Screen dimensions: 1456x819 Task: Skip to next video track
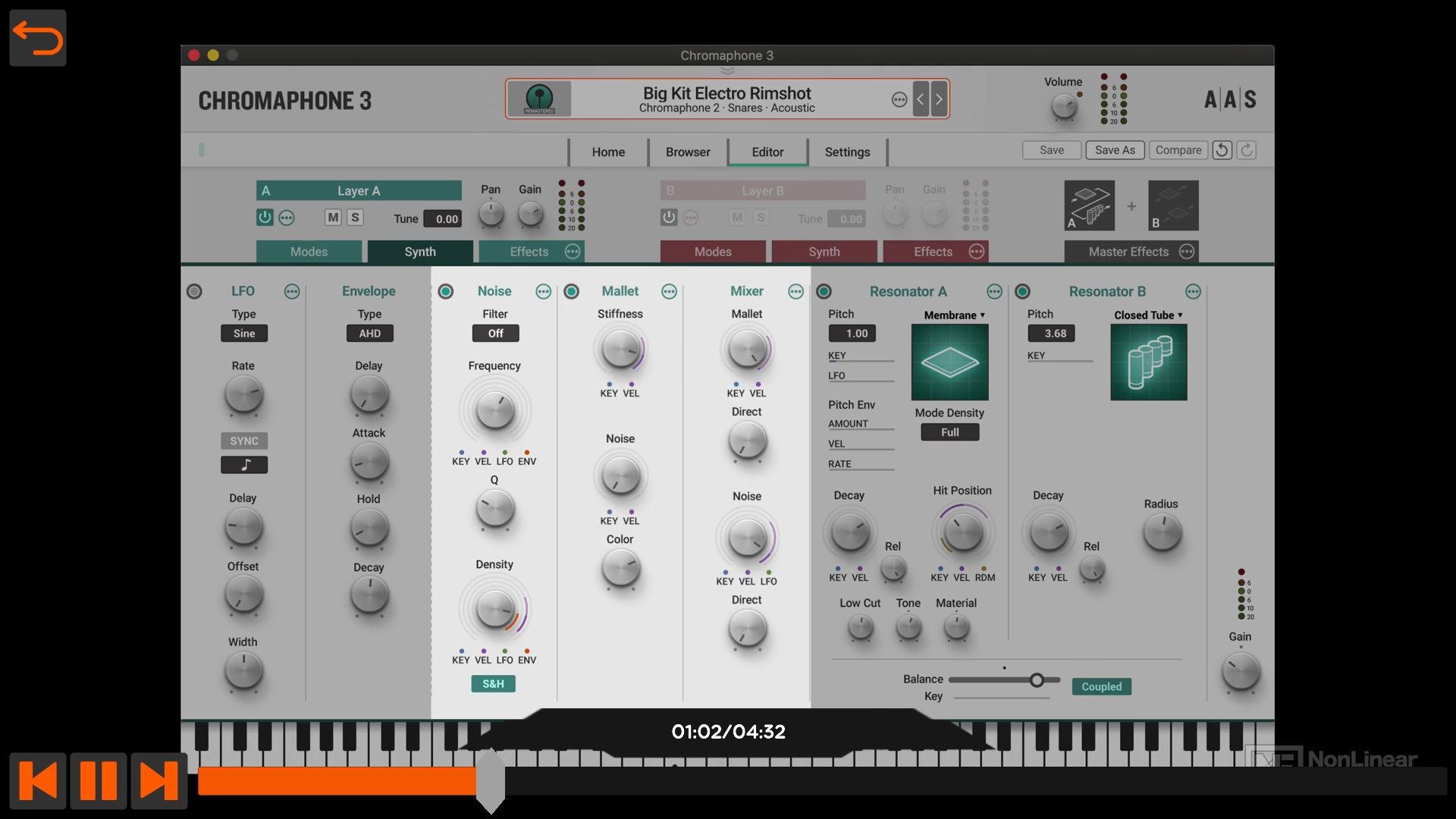point(158,780)
